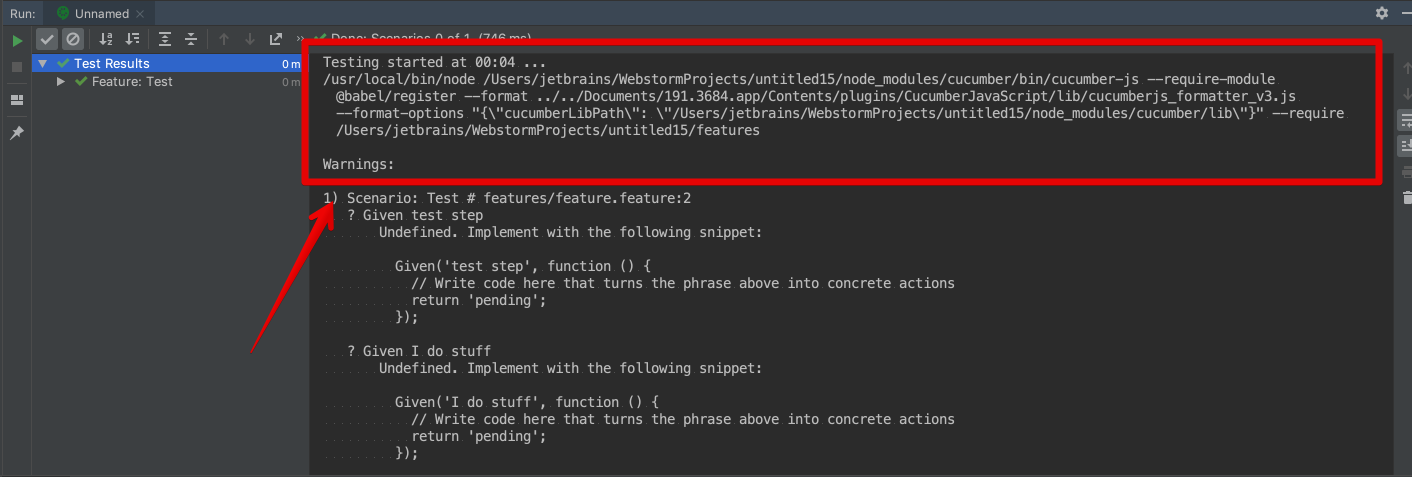1412x477 pixels.
Task: Expand the Feature: Test node
Action: coord(61,82)
